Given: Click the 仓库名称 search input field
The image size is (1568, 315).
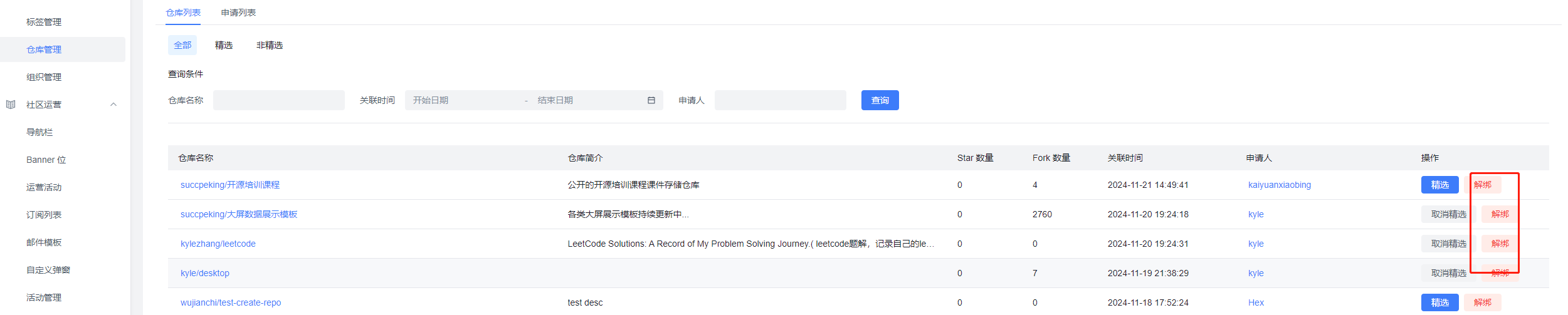Looking at the screenshot, I should [279, 100].
